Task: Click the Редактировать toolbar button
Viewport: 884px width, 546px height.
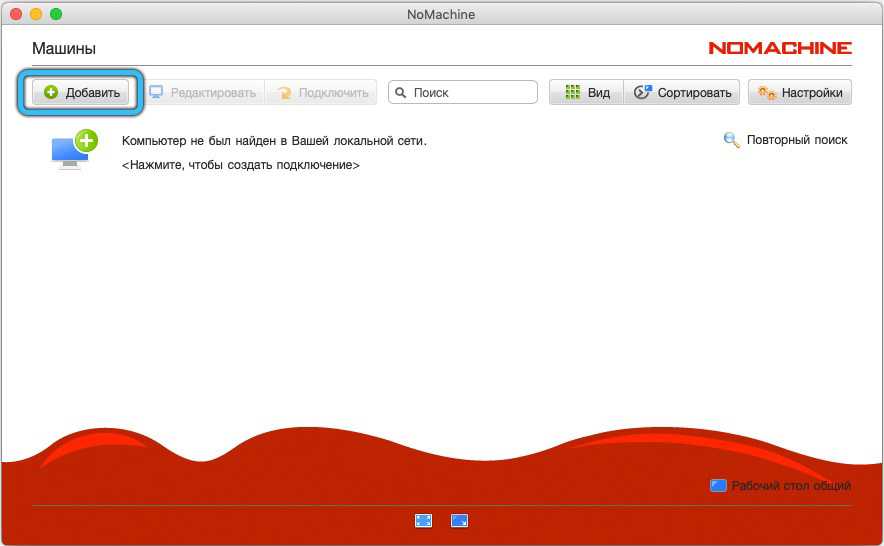Action: point(204,93)
